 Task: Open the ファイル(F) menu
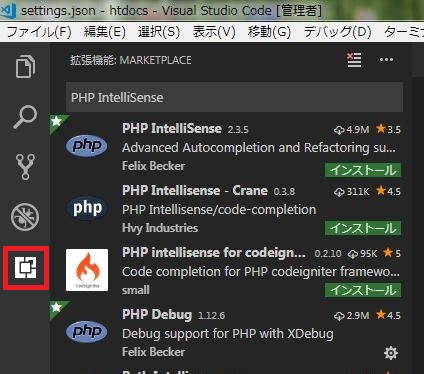click(x=39, y=32)
